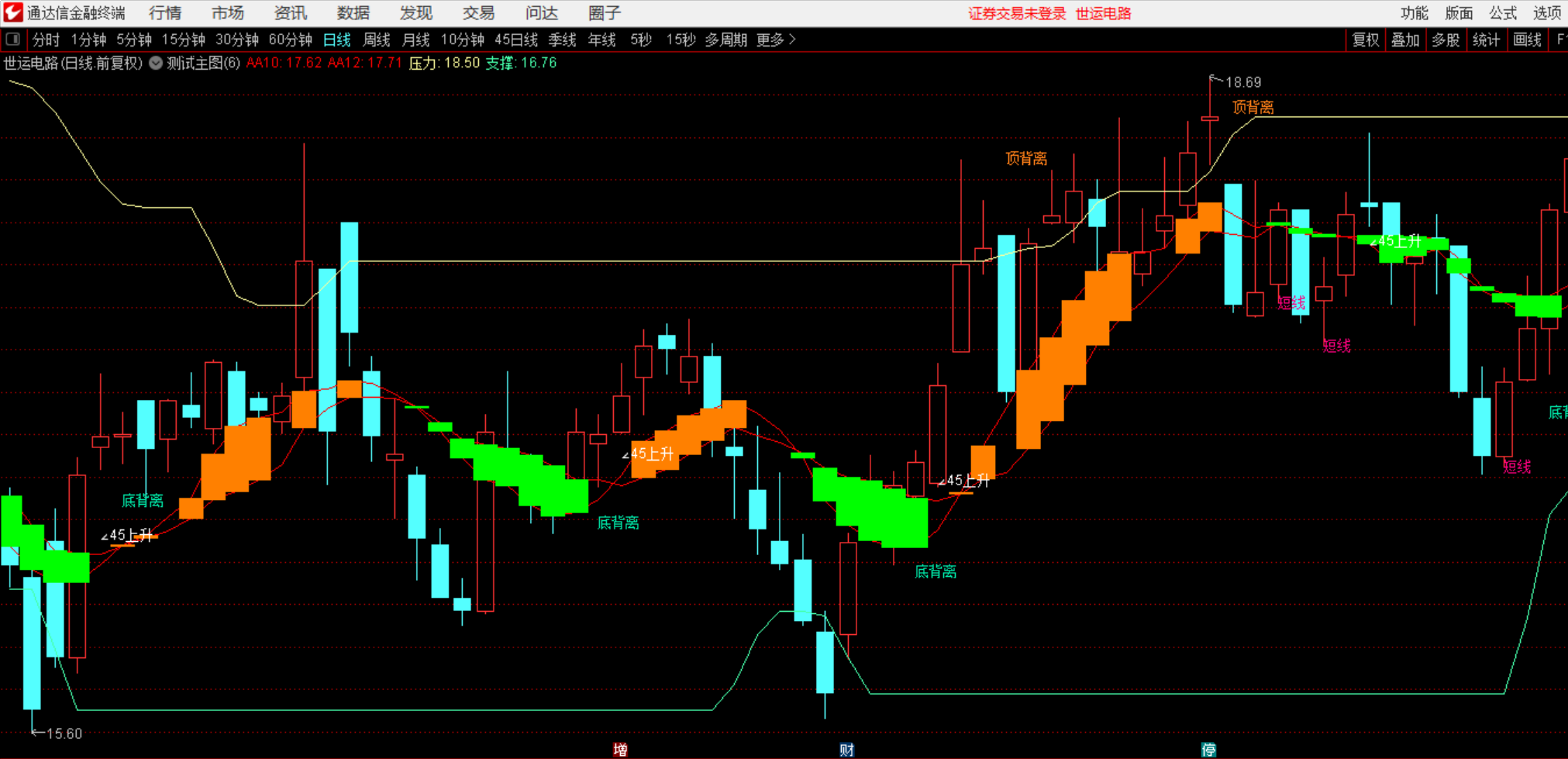Click the 增 event marker on bottom axis
The width and height of the screenshot is (1568, 759).
[620, 750]
